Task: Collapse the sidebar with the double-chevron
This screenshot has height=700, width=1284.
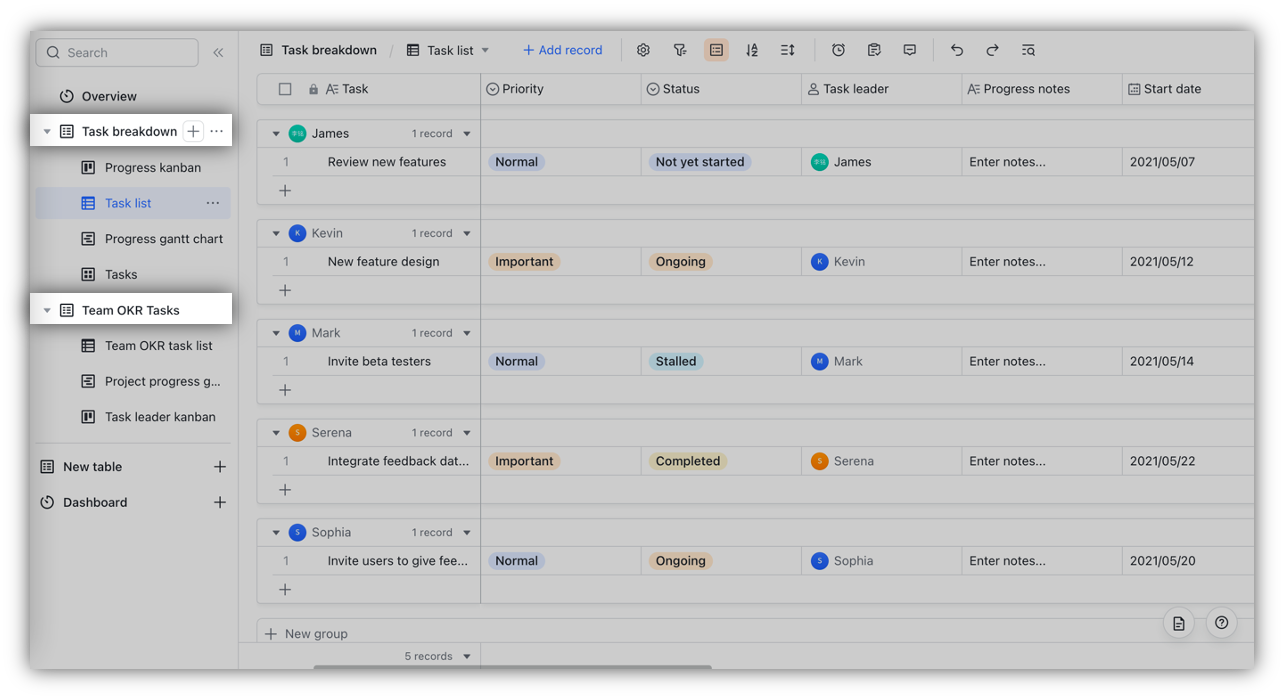Action: (x=219, y=53)
